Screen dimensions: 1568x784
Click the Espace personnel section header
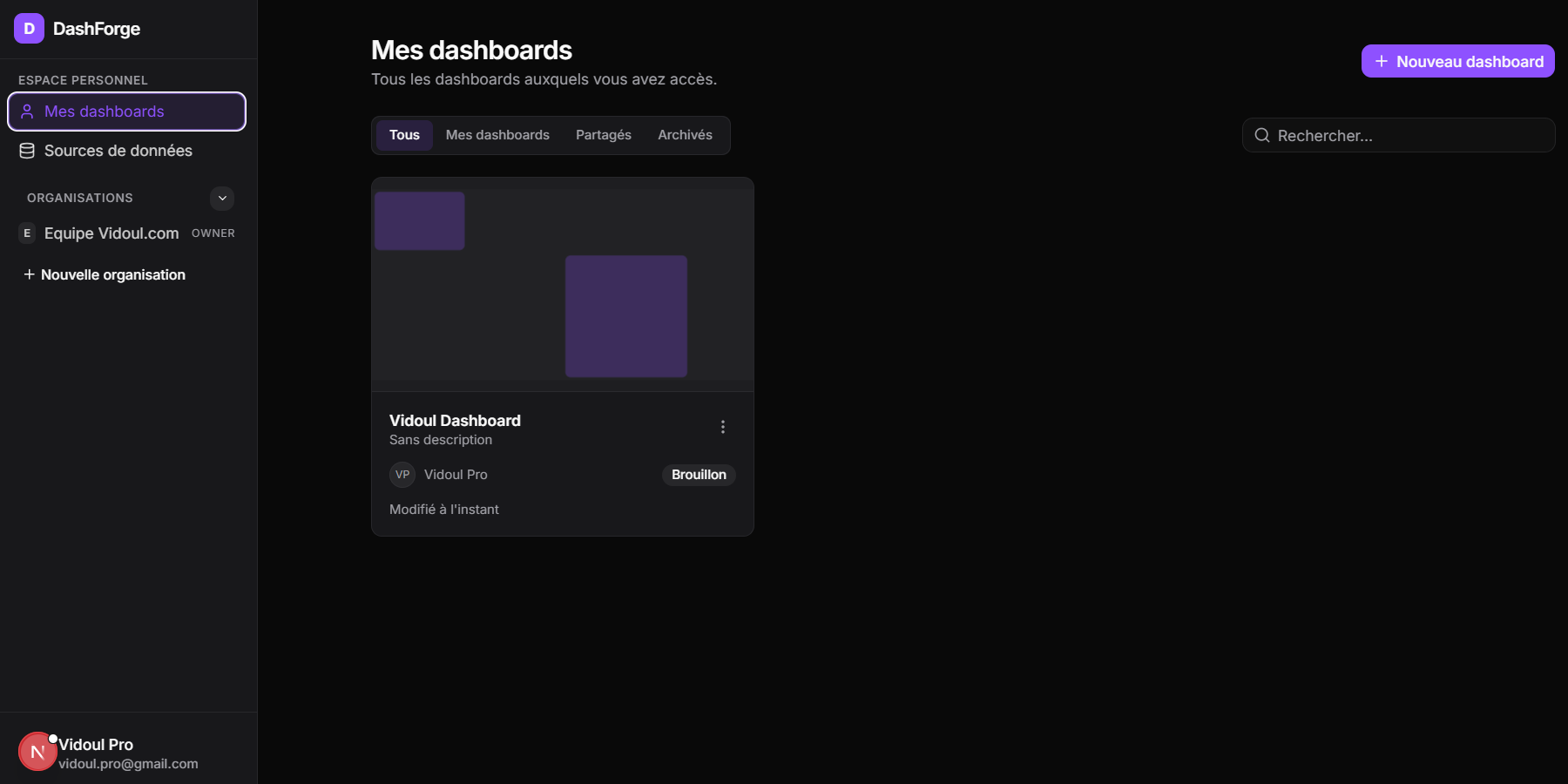tap(83, 80)
